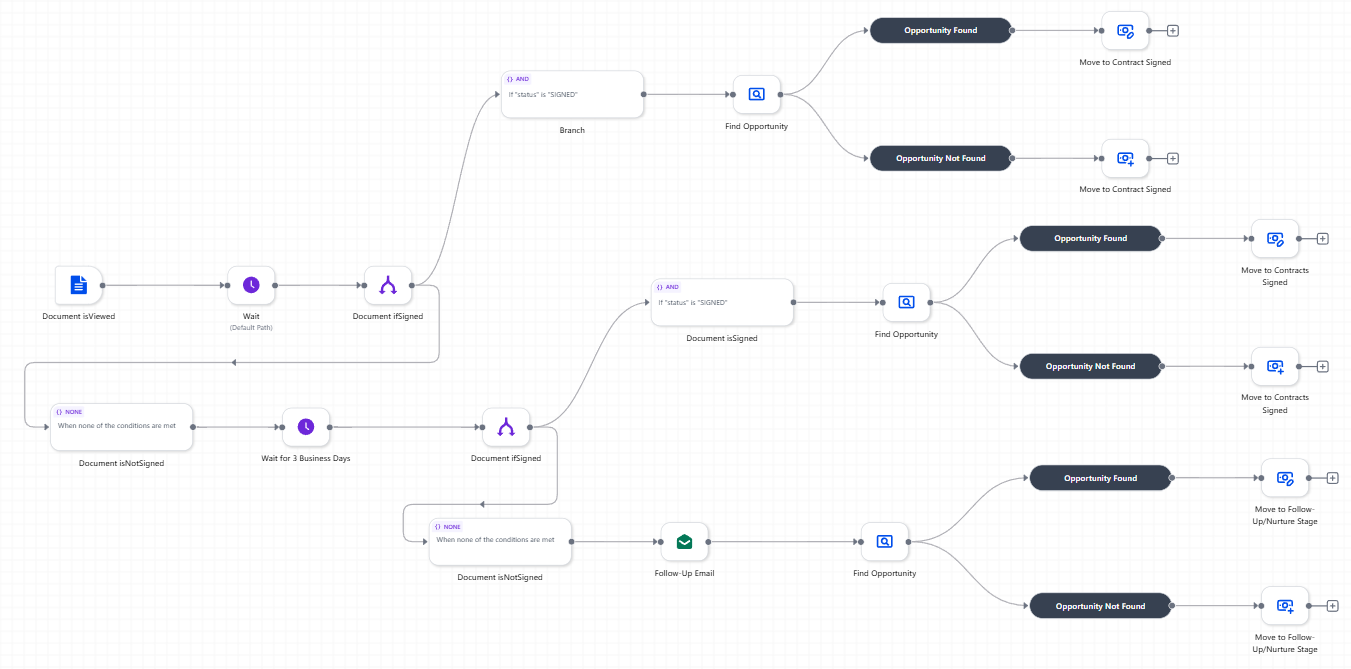The width and height of the screenshot is (1351, 669).
Task: Select Opportunity Found pill leading to Follow-Up/Nurture Stage
Action: click(1101, 478)
